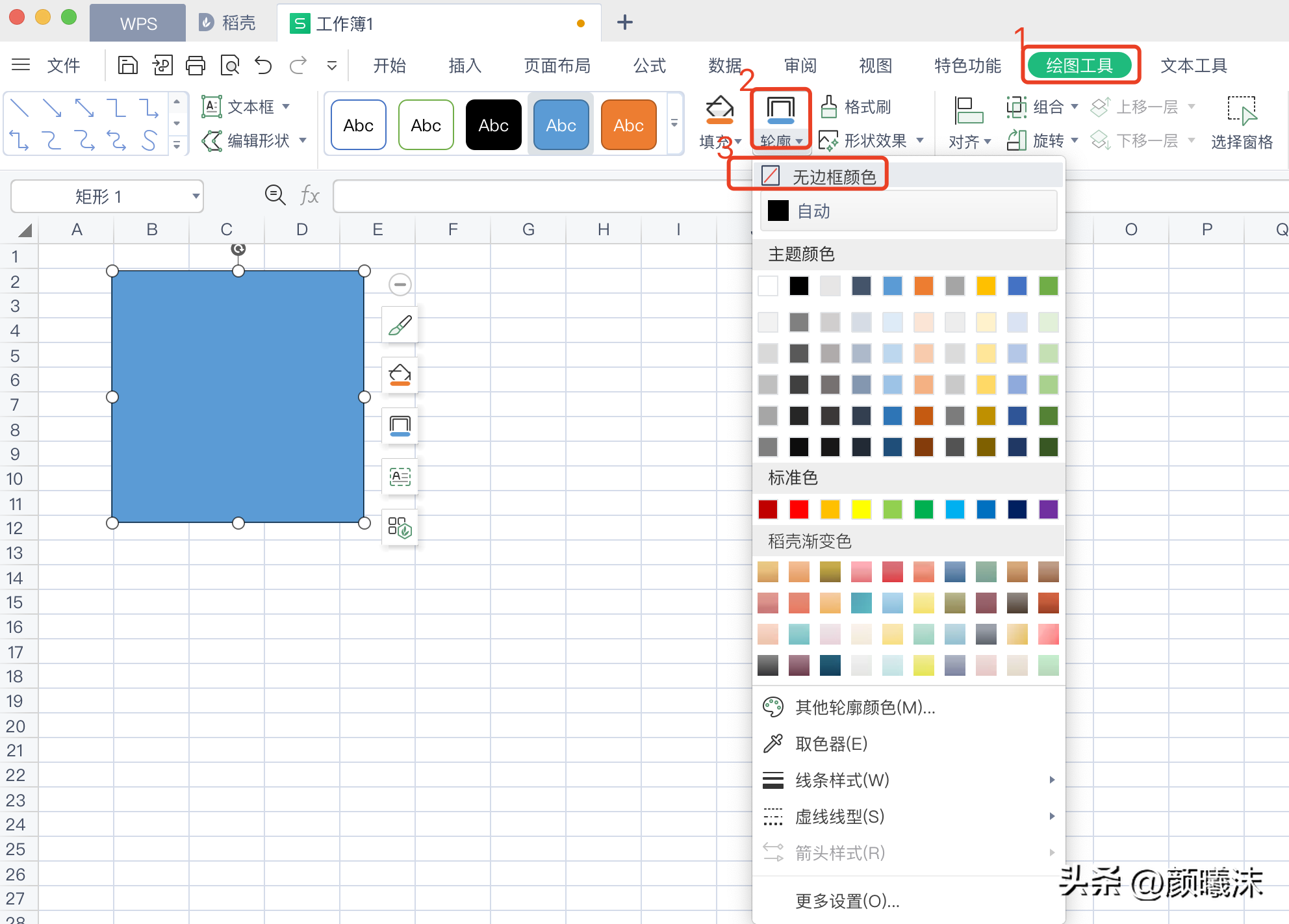This screenshot has height=924, width=1289.
Task: Pick standard red outline color swatch
Action: click(798, 509)
